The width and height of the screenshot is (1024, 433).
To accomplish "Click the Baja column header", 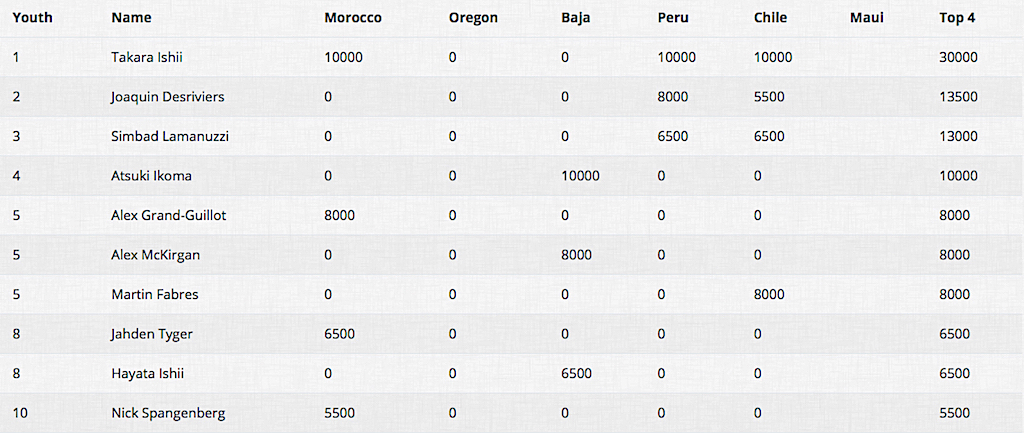I will [x=575, y=18].
